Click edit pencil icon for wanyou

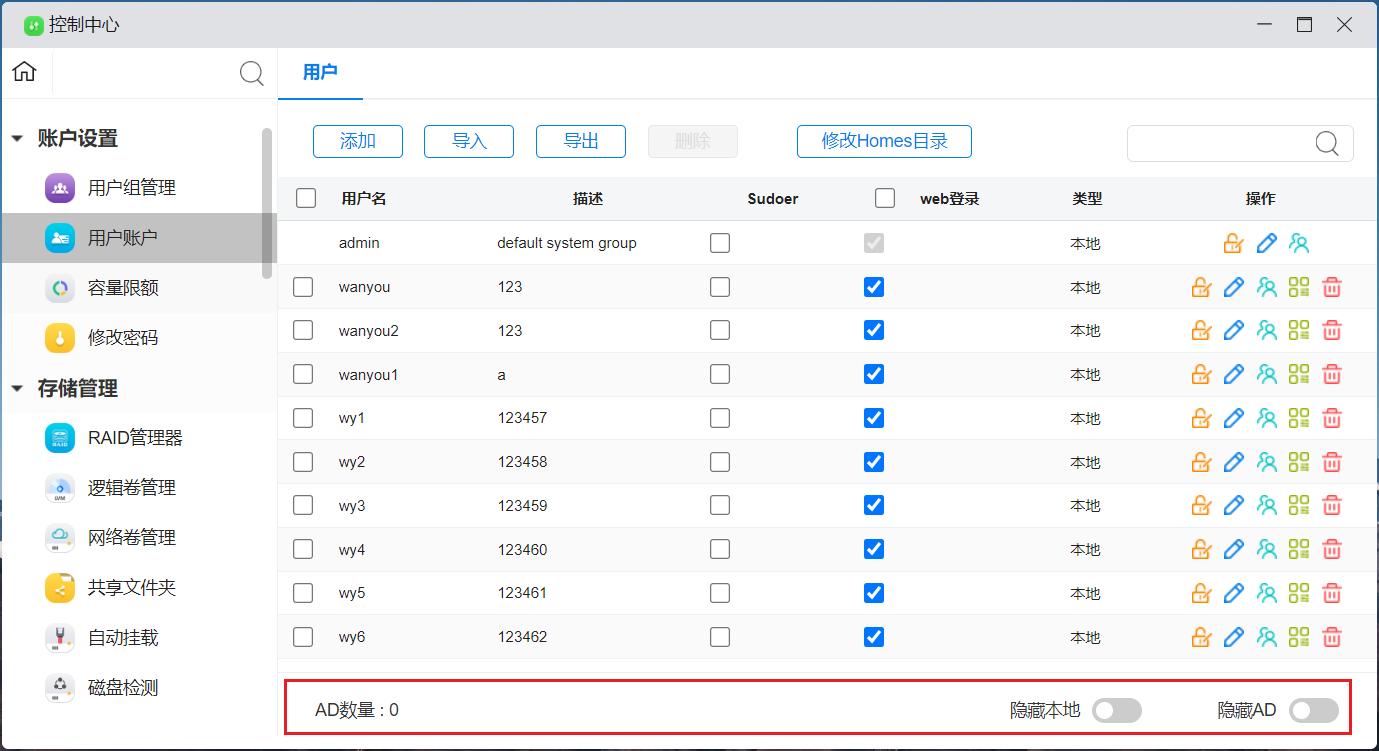[x=1234, y=287]
